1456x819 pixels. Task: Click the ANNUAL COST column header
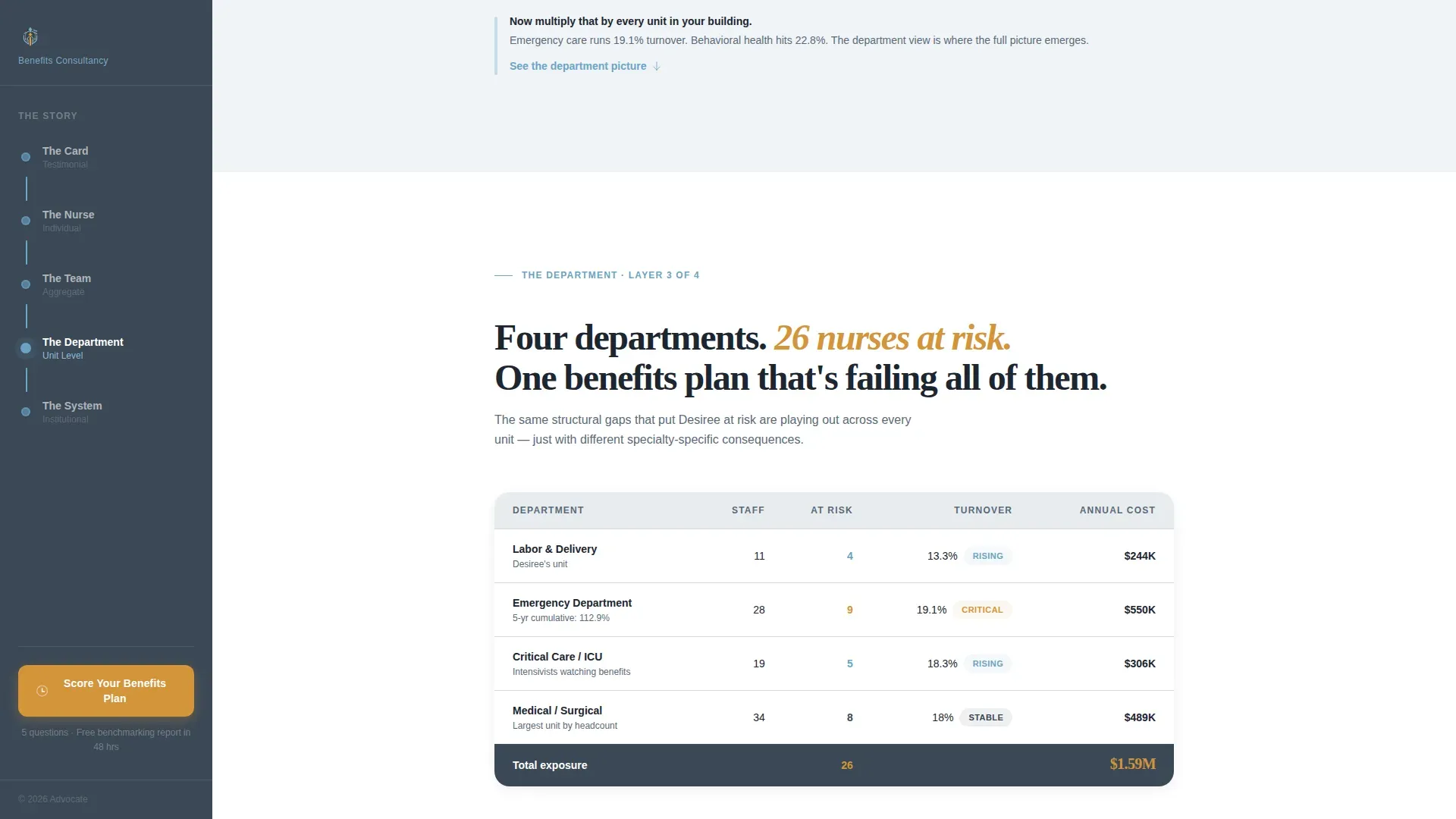pyautogui.click(x=1117, y=510)
